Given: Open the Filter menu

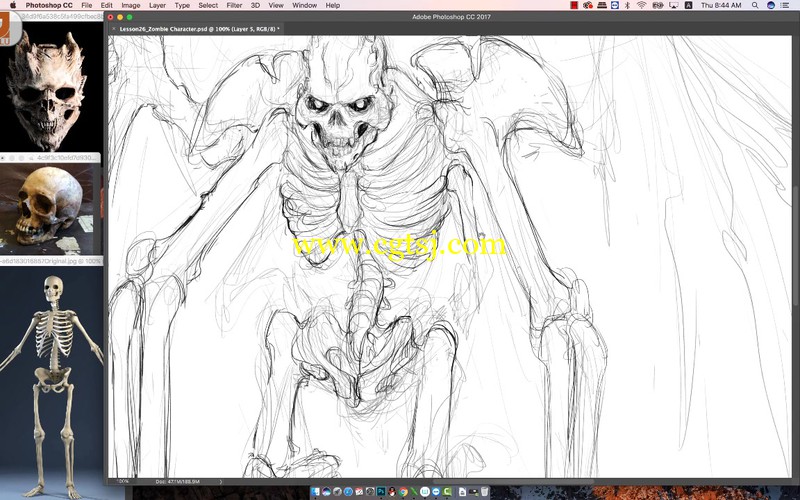Looking at the screenshot, I should [x=234, y=5].
